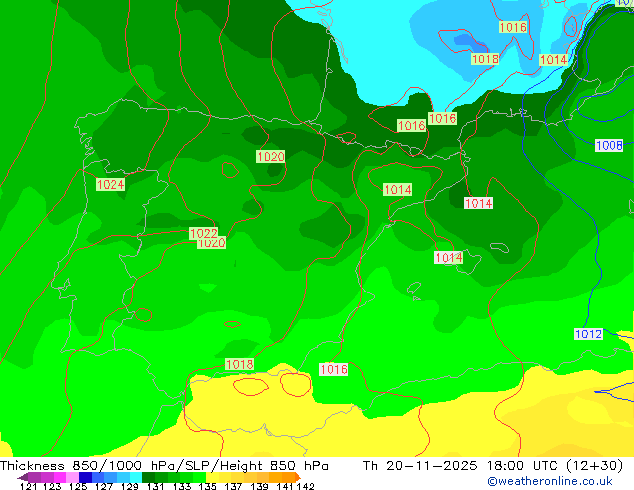Click the blue 1012 contour label
This screenshot has height=490, width=634.
pos(588,334)
